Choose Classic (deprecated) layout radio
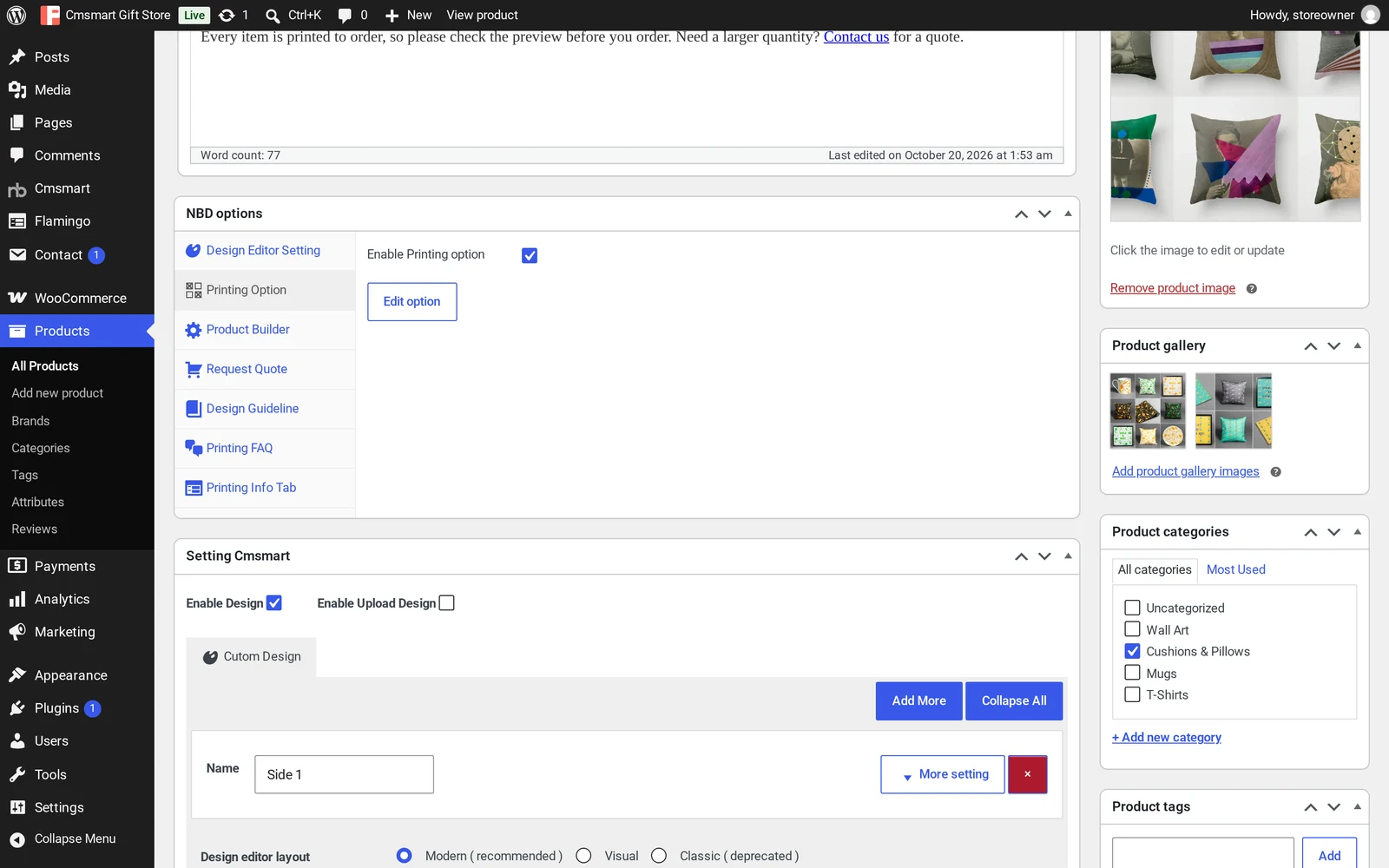 pyautogui.click(x=659, y=856)
